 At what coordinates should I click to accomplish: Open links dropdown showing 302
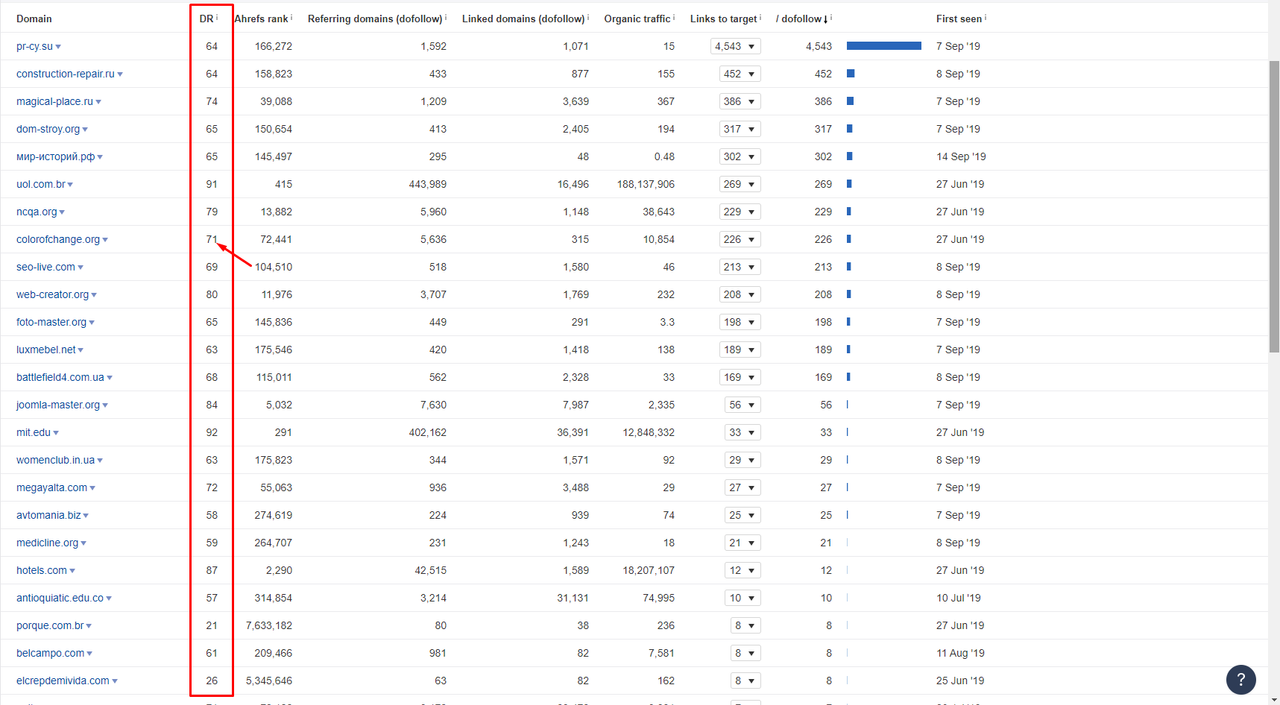740,156
